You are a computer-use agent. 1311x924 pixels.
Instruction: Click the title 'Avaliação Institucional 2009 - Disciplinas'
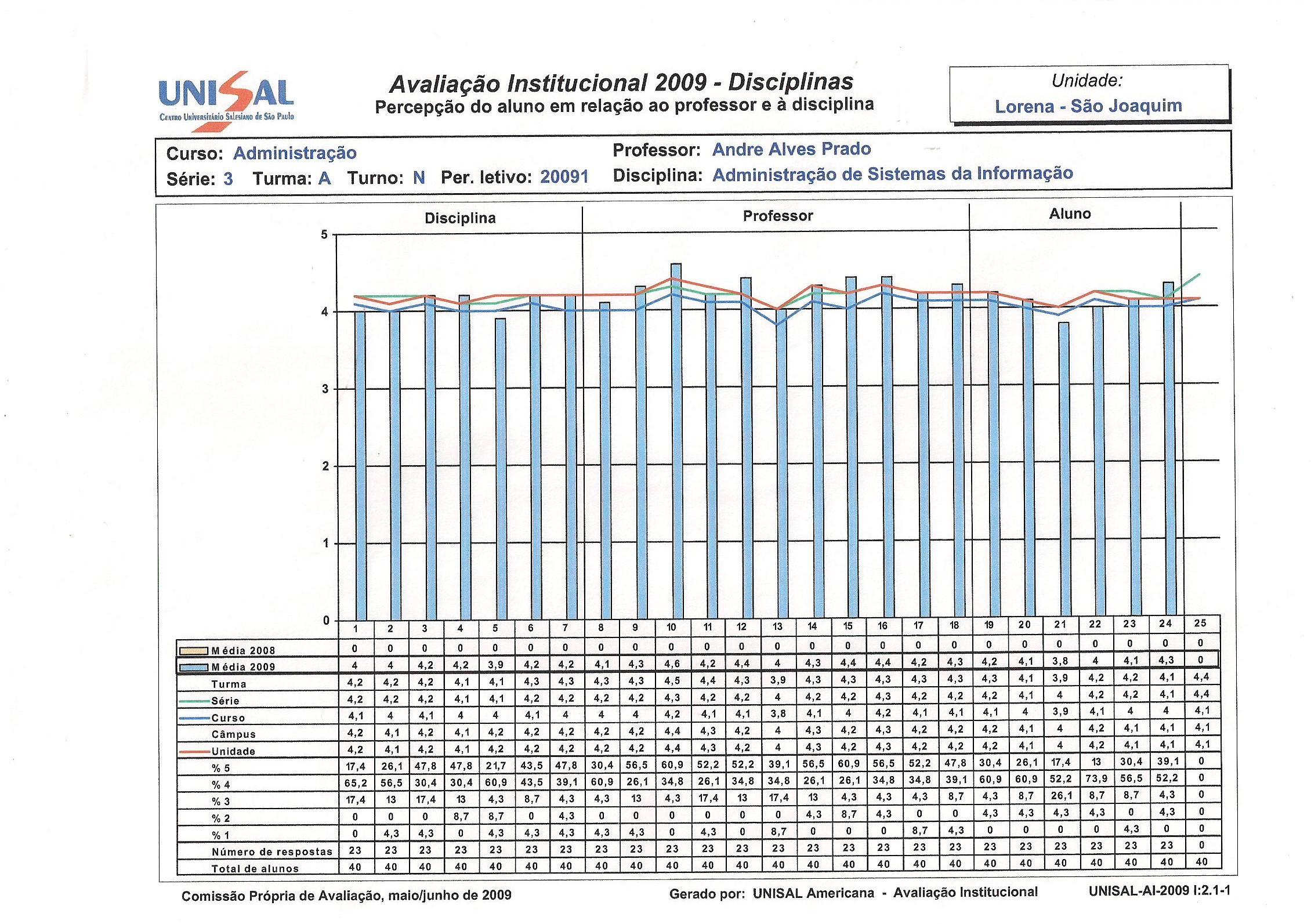[621, 83]
